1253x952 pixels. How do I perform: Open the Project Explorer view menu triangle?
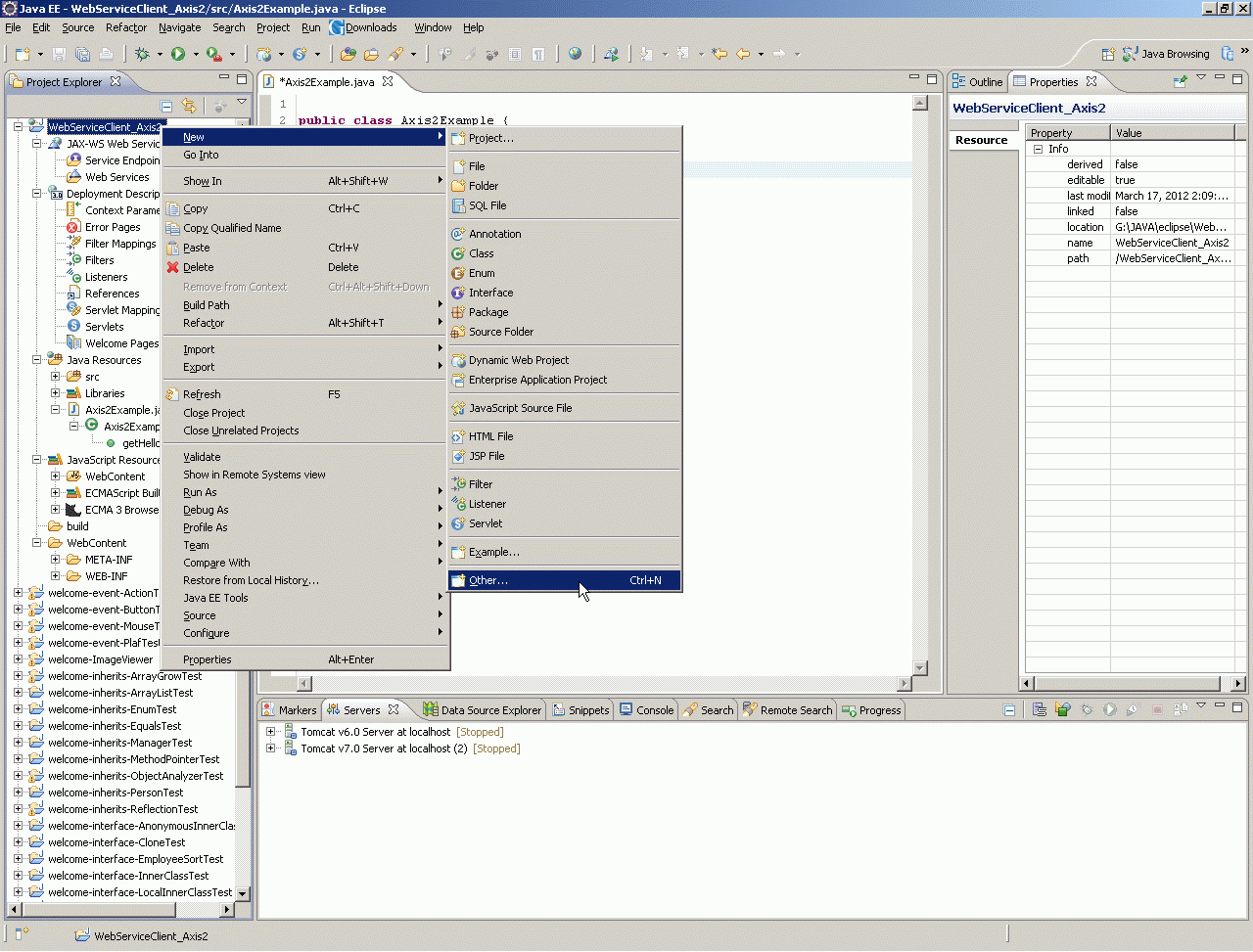pos(242,103)
